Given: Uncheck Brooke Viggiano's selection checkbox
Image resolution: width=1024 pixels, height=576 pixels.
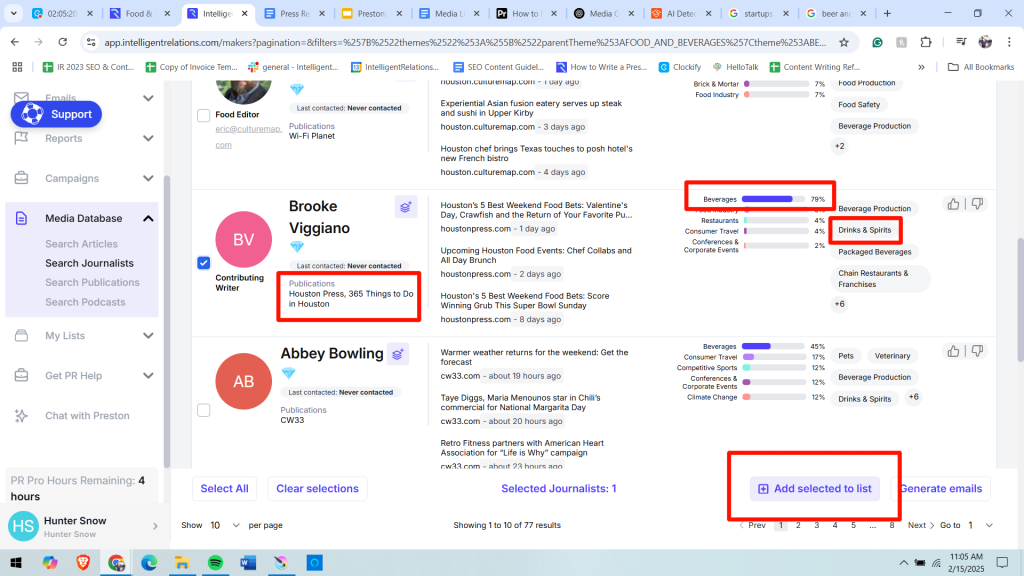Looking at the screenshot, I should click(204, 263).
